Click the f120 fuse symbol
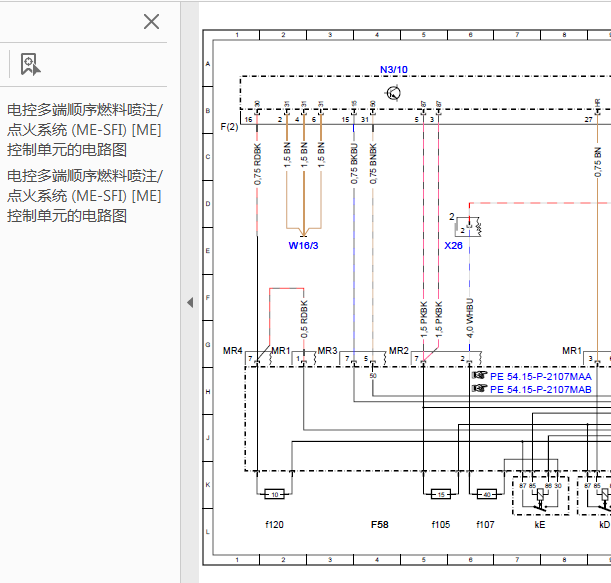Image resolution: width=611 pixels, height=583 pixels. coord(275,495)
